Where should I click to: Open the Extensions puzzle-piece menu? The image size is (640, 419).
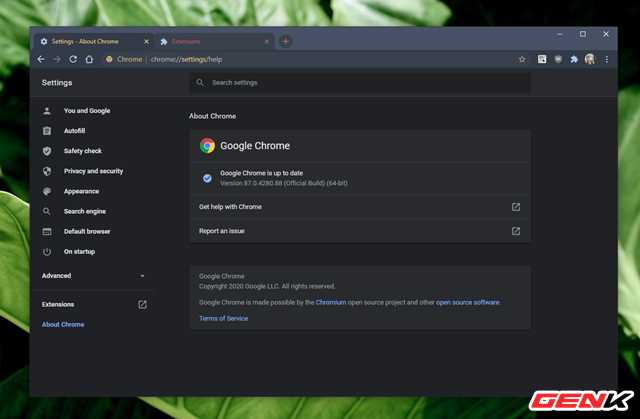click(574, 59)
